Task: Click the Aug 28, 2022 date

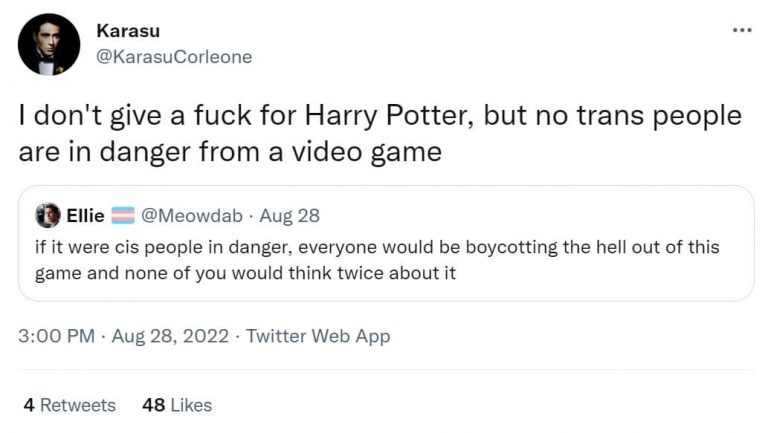Action: (169, 336)
